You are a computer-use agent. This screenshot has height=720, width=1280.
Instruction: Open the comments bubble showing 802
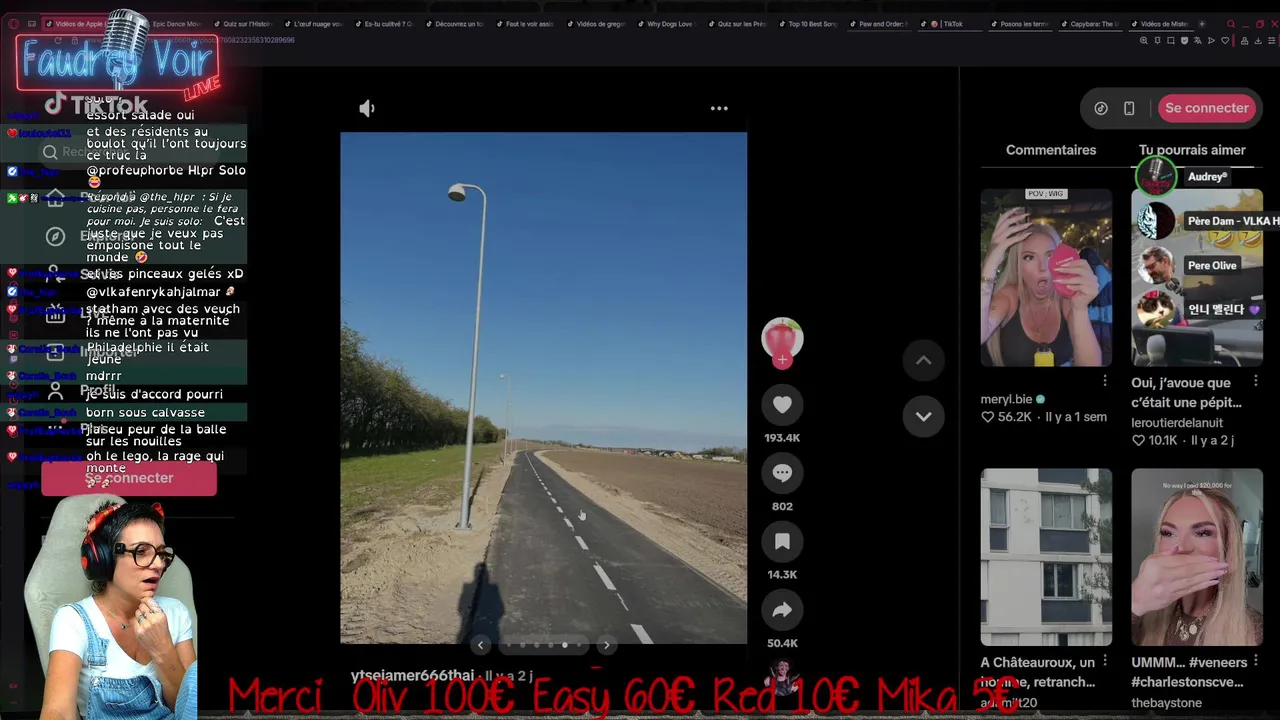click(x=782, y=473)
